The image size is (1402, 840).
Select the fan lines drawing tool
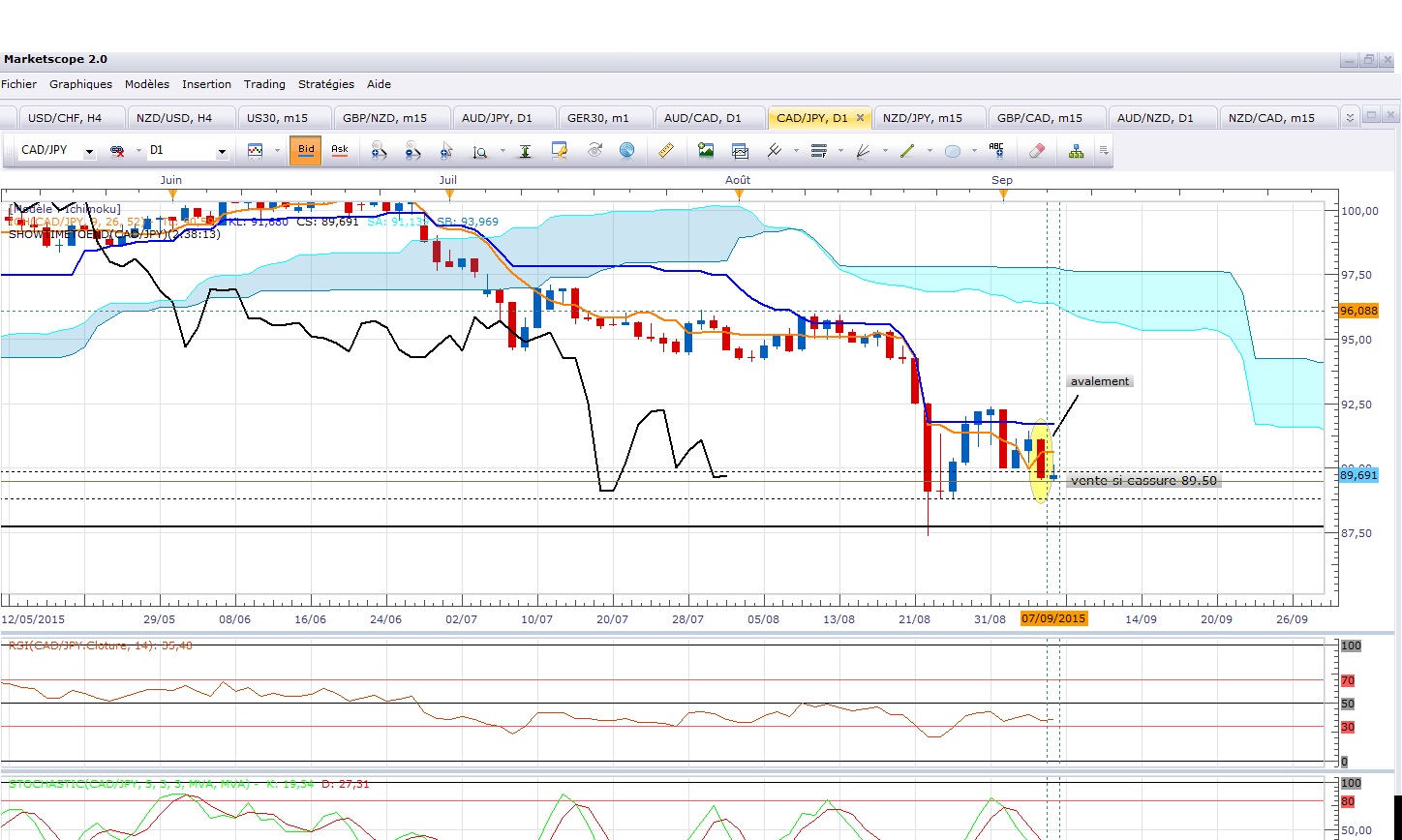click(863, 151)
